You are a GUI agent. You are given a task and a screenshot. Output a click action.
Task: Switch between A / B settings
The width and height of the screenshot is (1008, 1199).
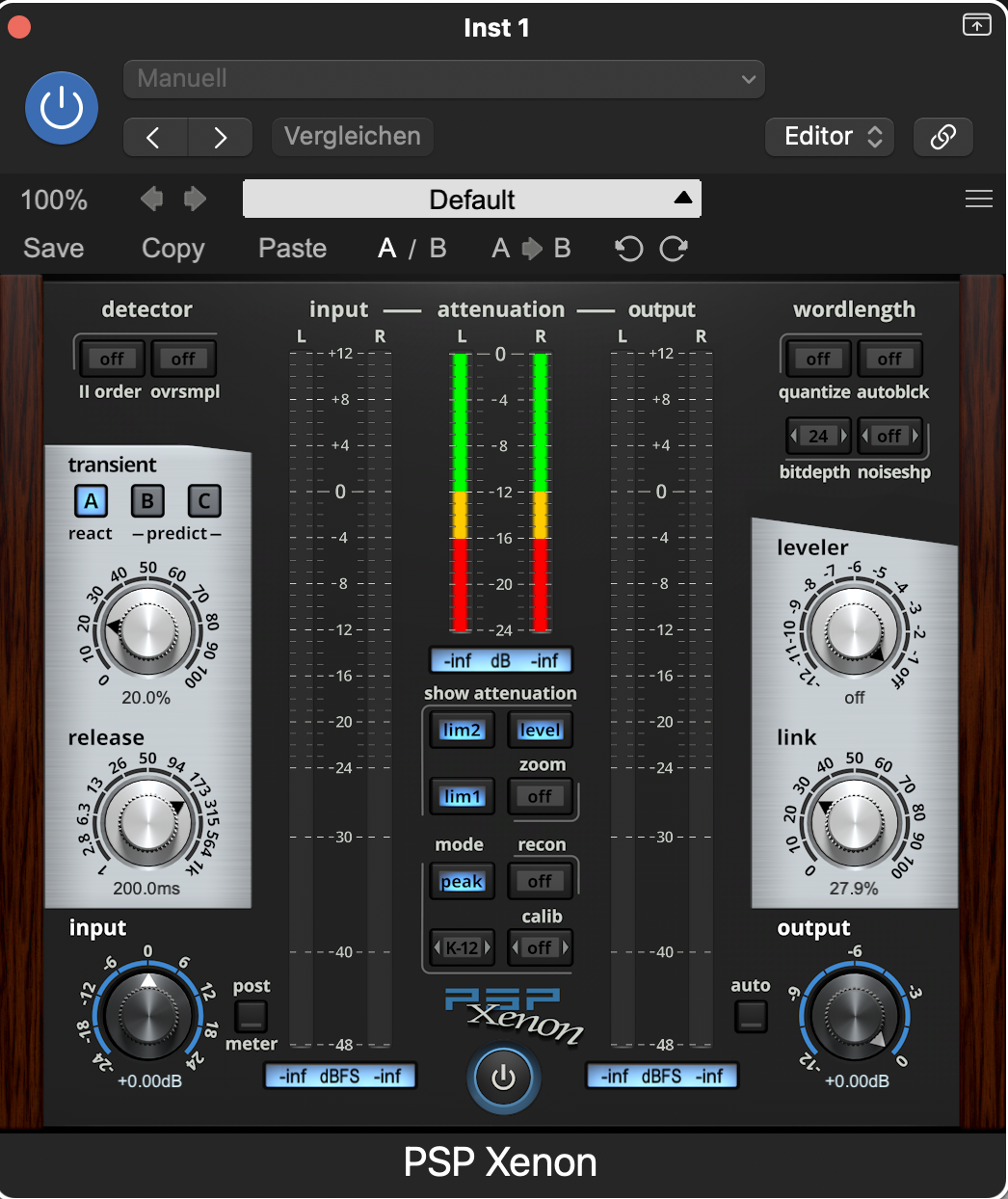411,249
